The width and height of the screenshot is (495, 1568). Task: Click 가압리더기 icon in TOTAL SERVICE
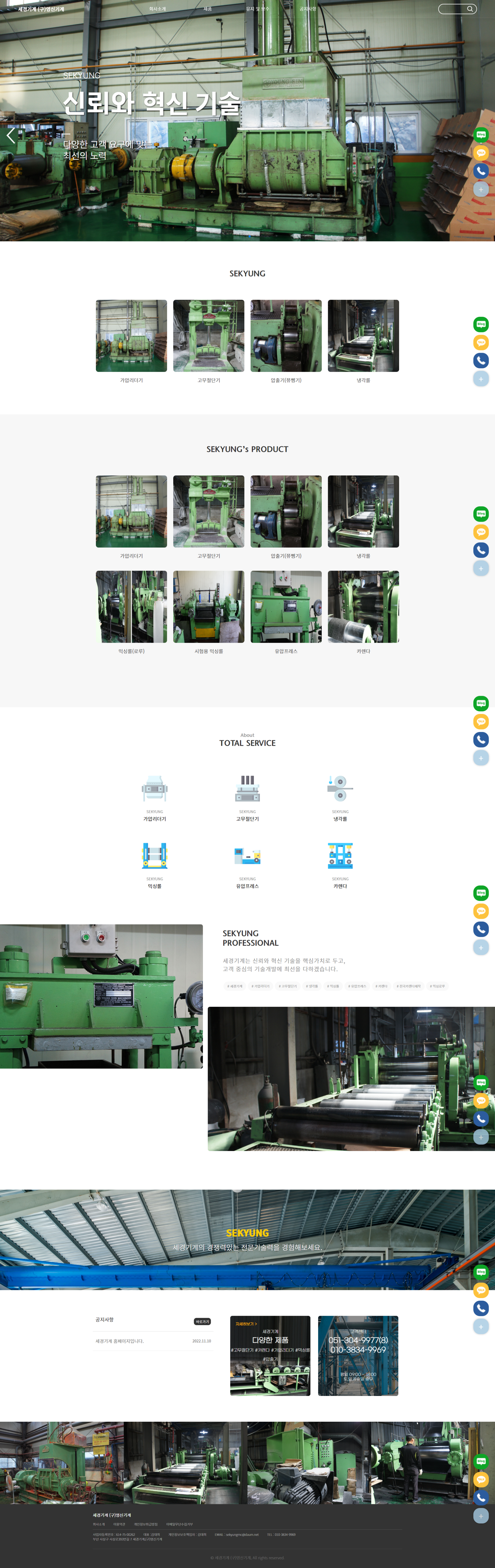pyautogui.click(x=154, y=788)
